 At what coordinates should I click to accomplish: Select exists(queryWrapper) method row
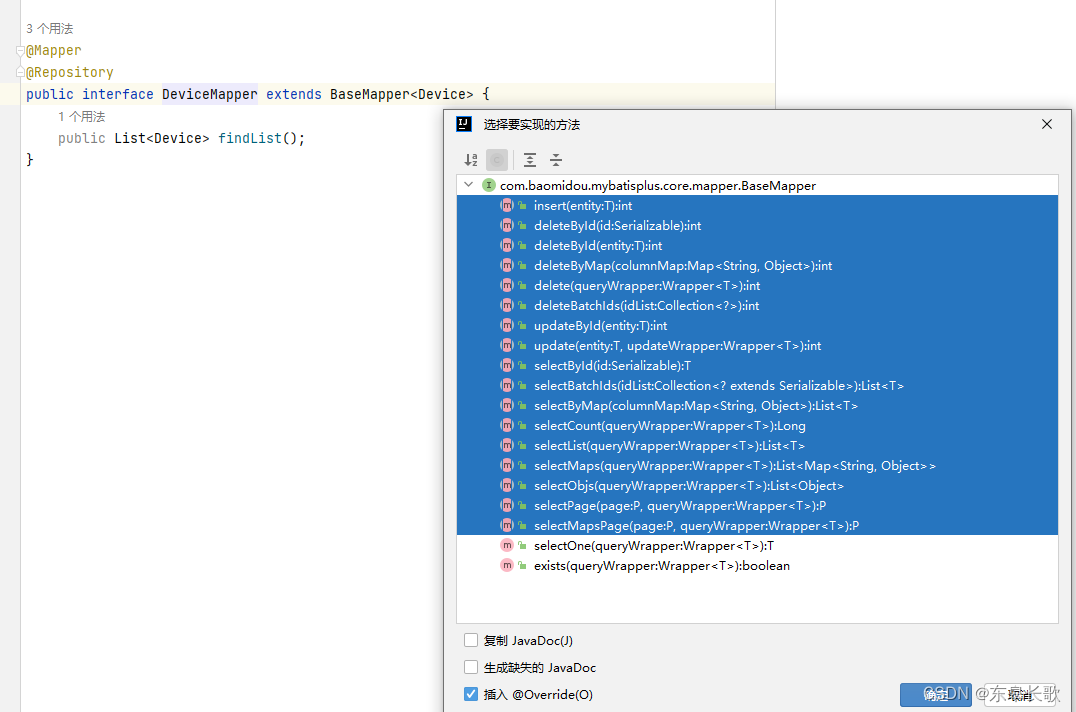pos(757,565)
